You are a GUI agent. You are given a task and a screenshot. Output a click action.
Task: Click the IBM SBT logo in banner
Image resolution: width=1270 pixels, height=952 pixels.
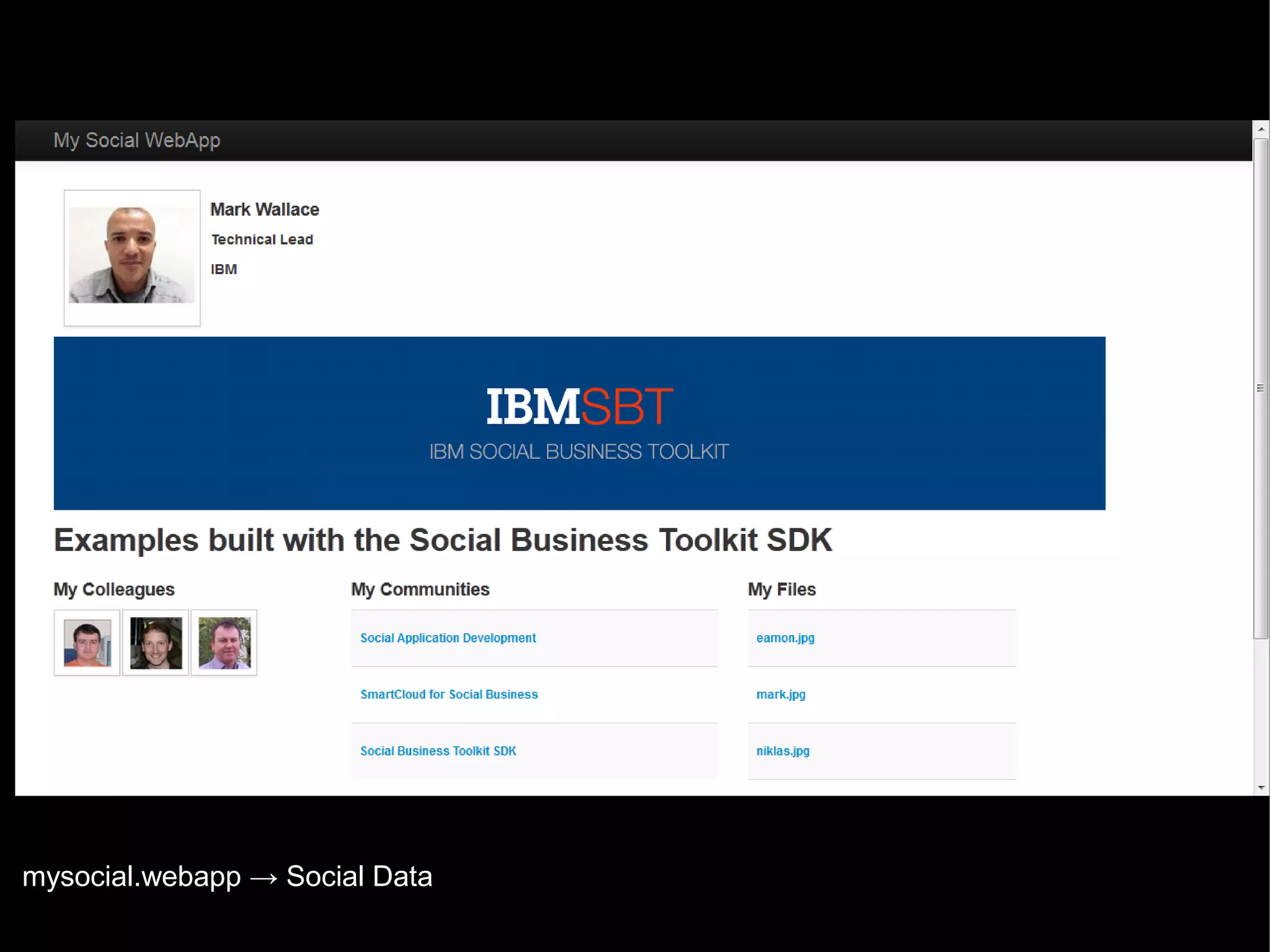click(x=580, y=407)
